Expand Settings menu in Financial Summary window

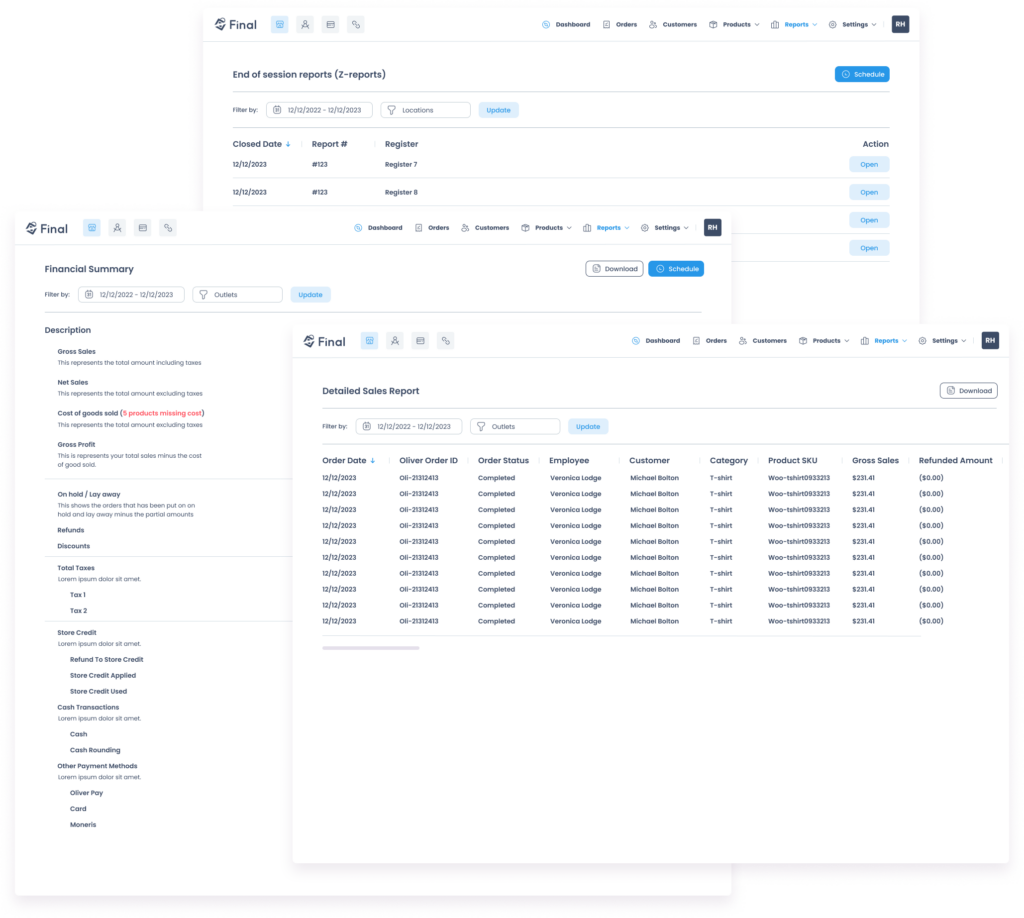pyautogui.click(x=665, y=228)
